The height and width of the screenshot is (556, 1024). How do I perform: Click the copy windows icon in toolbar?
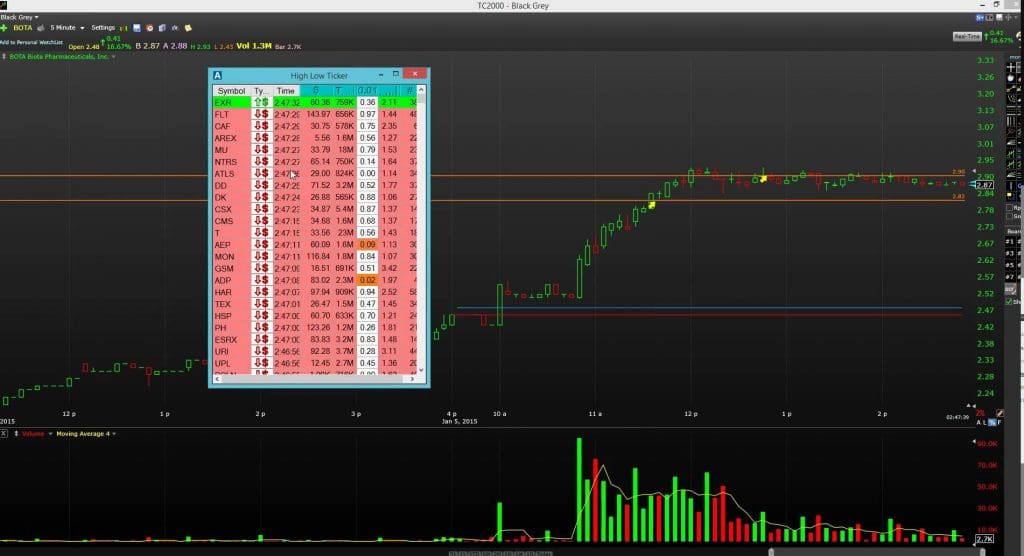point(162,28)
